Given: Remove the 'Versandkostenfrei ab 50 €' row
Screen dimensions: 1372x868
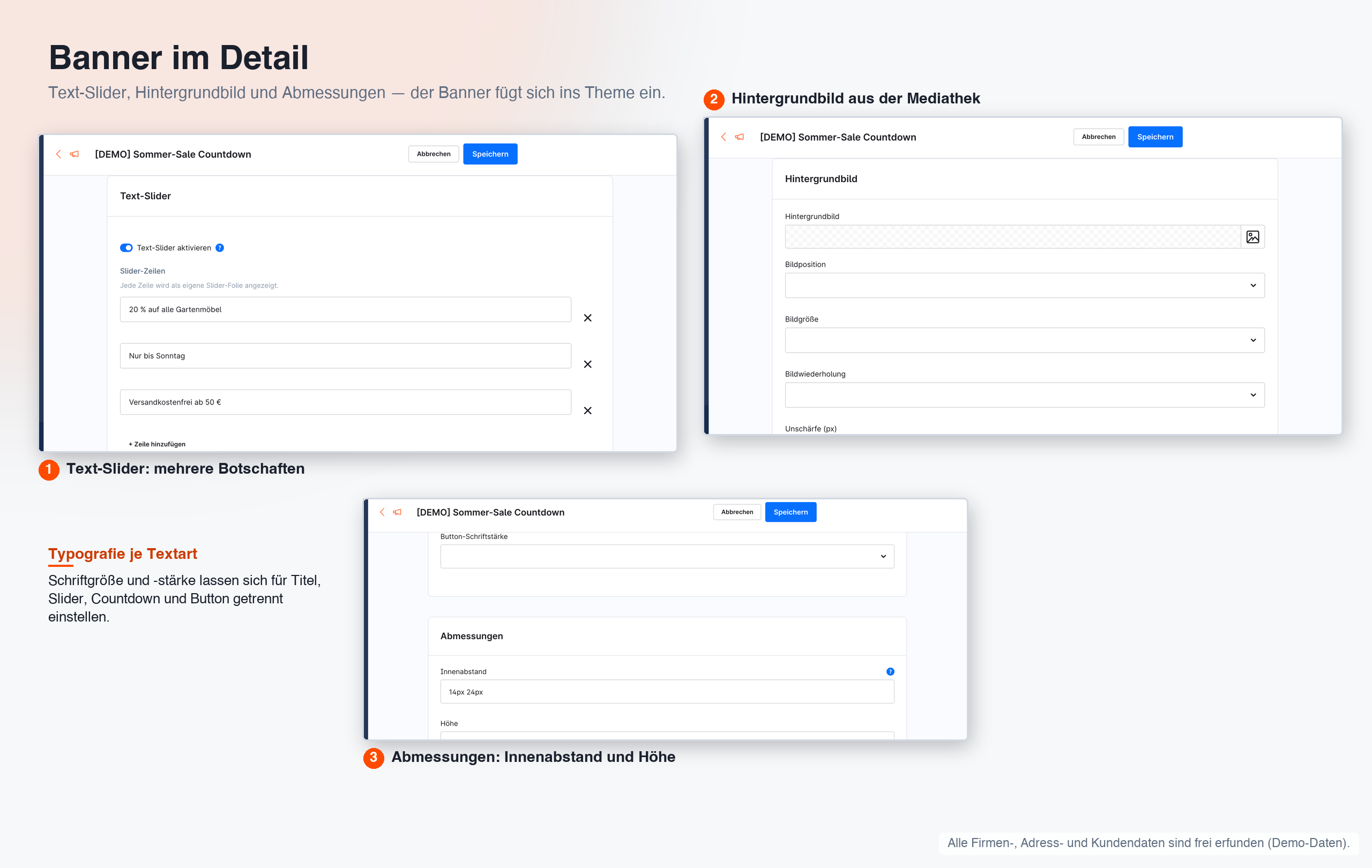Looking at the screenshot, I should click(587, 410).
